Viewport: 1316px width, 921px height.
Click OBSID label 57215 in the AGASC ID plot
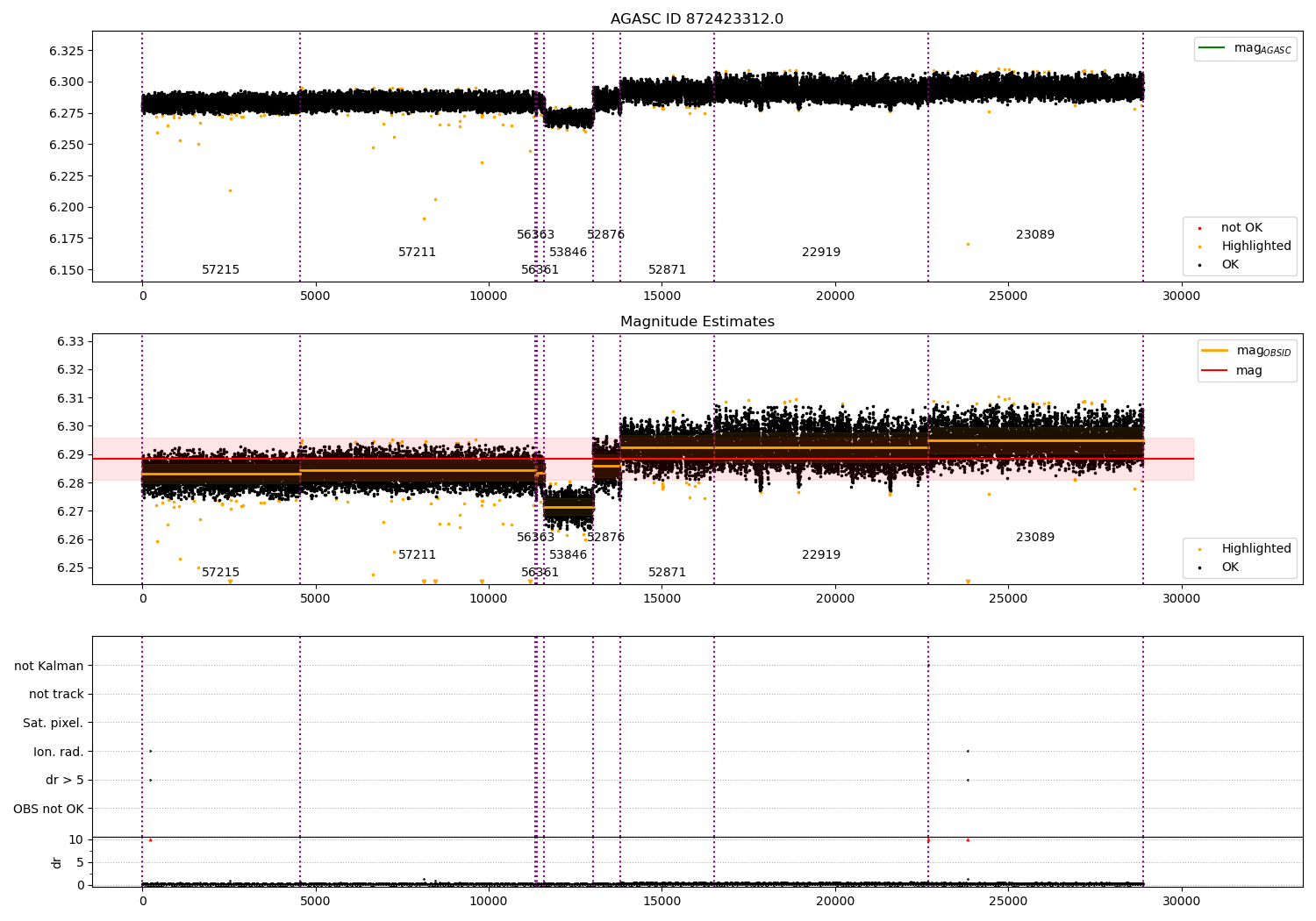[220, 270]
